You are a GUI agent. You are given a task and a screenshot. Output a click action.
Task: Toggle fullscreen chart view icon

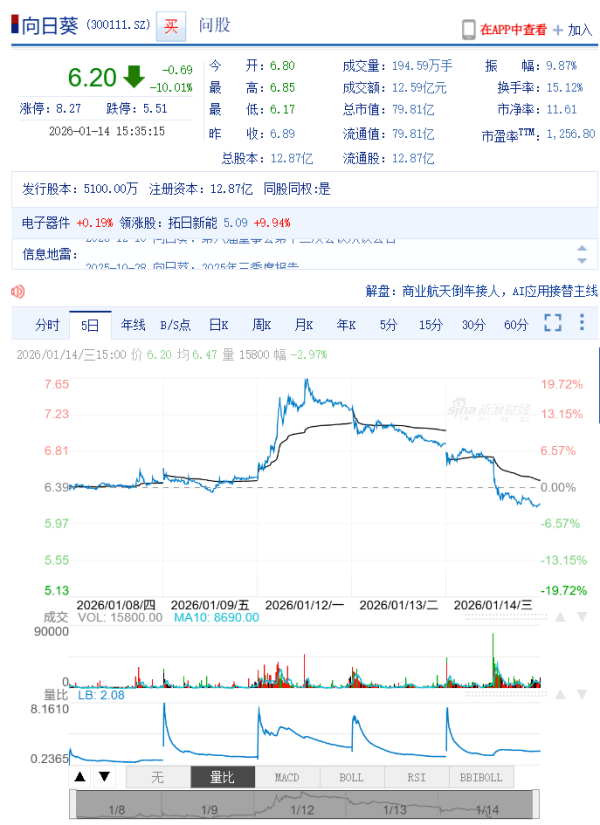point(553,323)
